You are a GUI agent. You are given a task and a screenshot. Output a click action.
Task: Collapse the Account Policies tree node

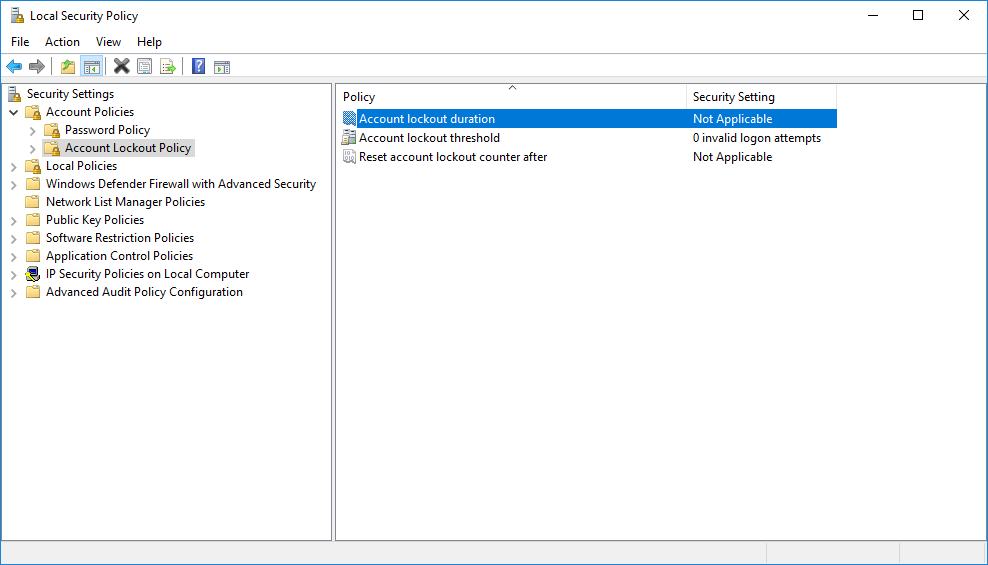pos(14,112)
